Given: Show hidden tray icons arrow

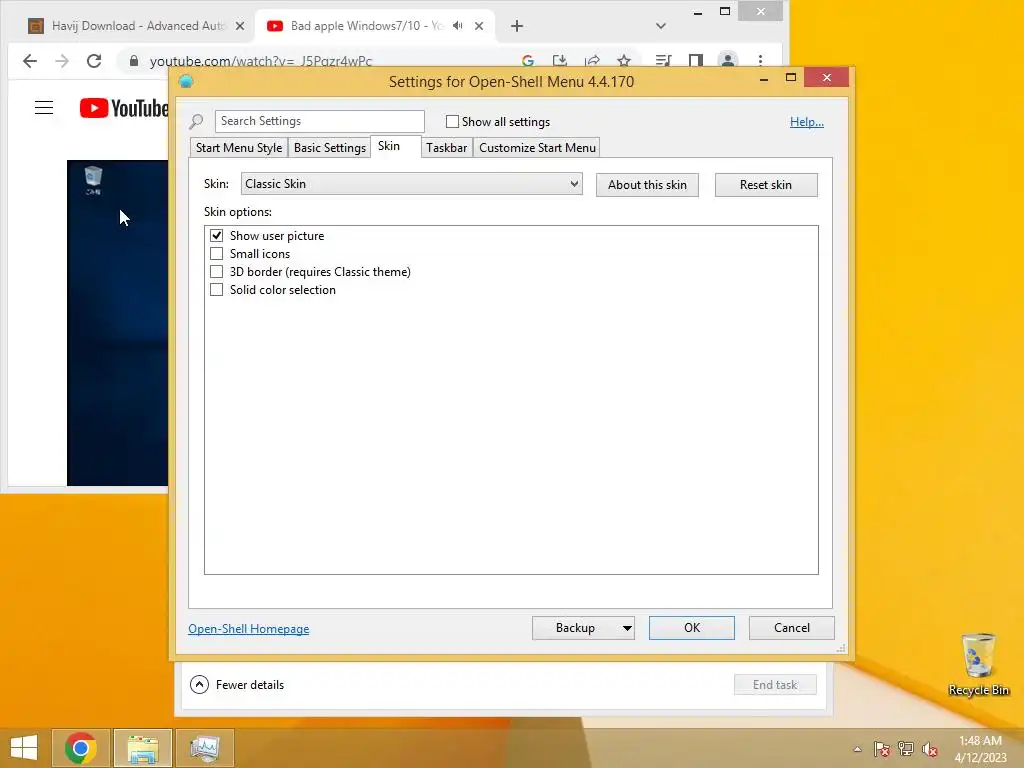Looking at the screenshot, I should point(857,749).
